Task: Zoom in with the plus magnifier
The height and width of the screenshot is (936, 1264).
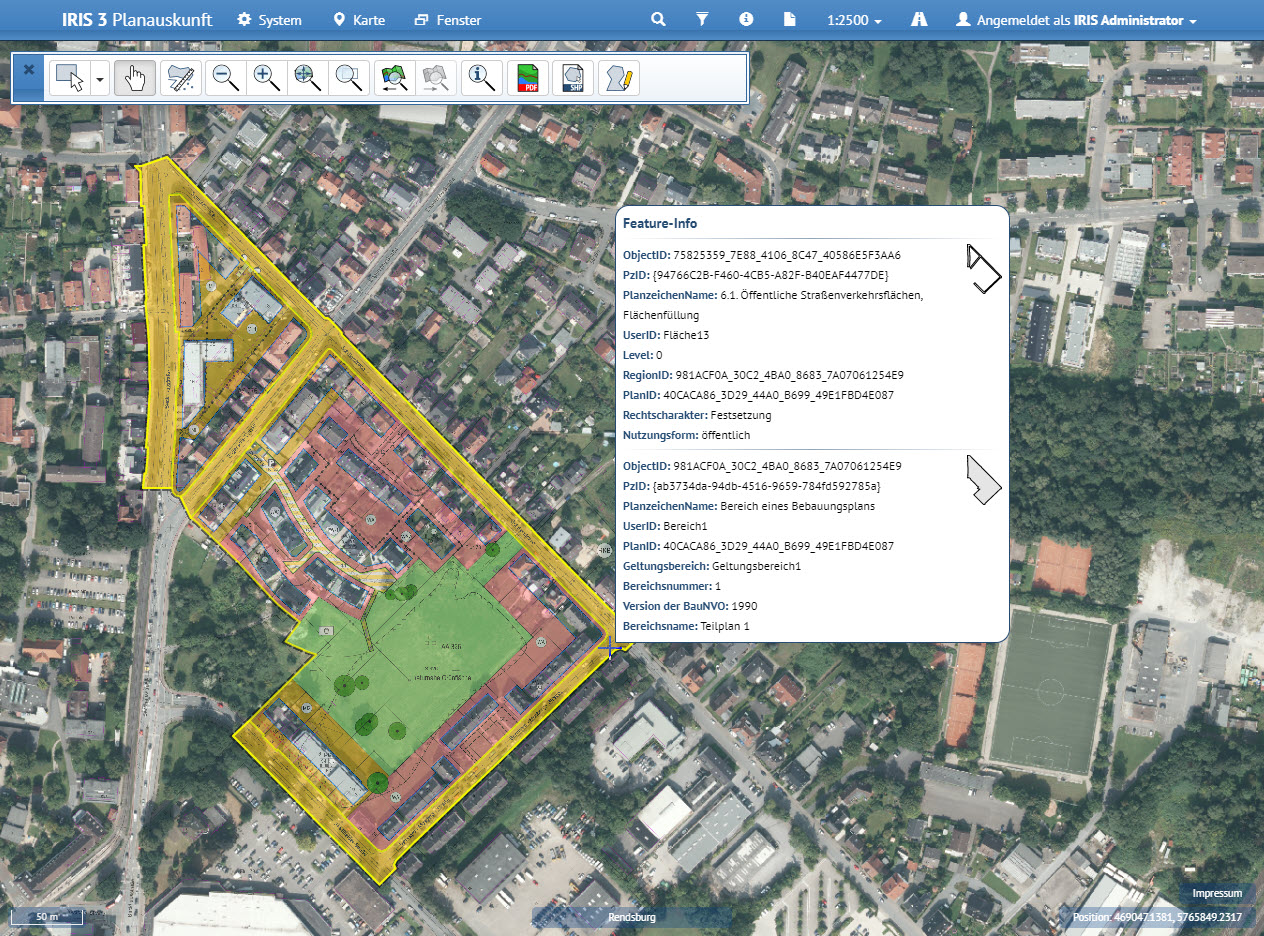Action: coord(267,78)
